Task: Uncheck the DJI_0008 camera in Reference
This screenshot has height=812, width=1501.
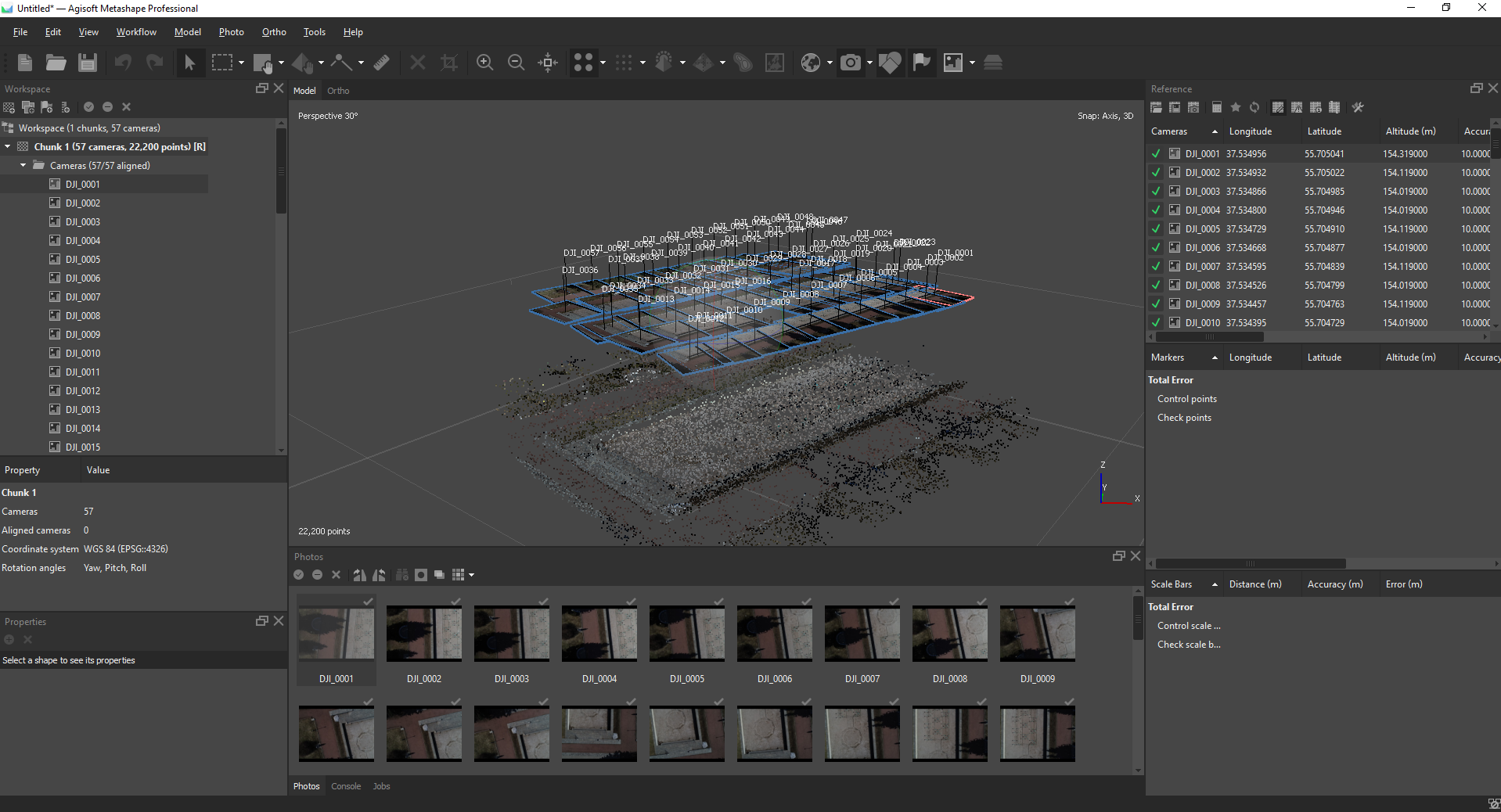Action: [1156, 286]
